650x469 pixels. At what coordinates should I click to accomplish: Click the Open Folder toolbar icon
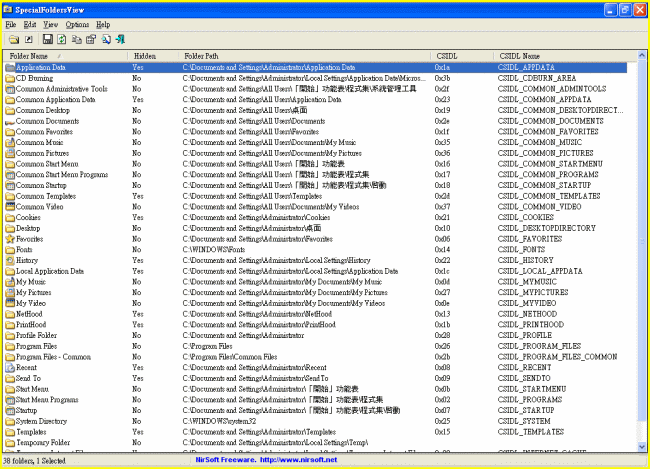tap(12, 39)
